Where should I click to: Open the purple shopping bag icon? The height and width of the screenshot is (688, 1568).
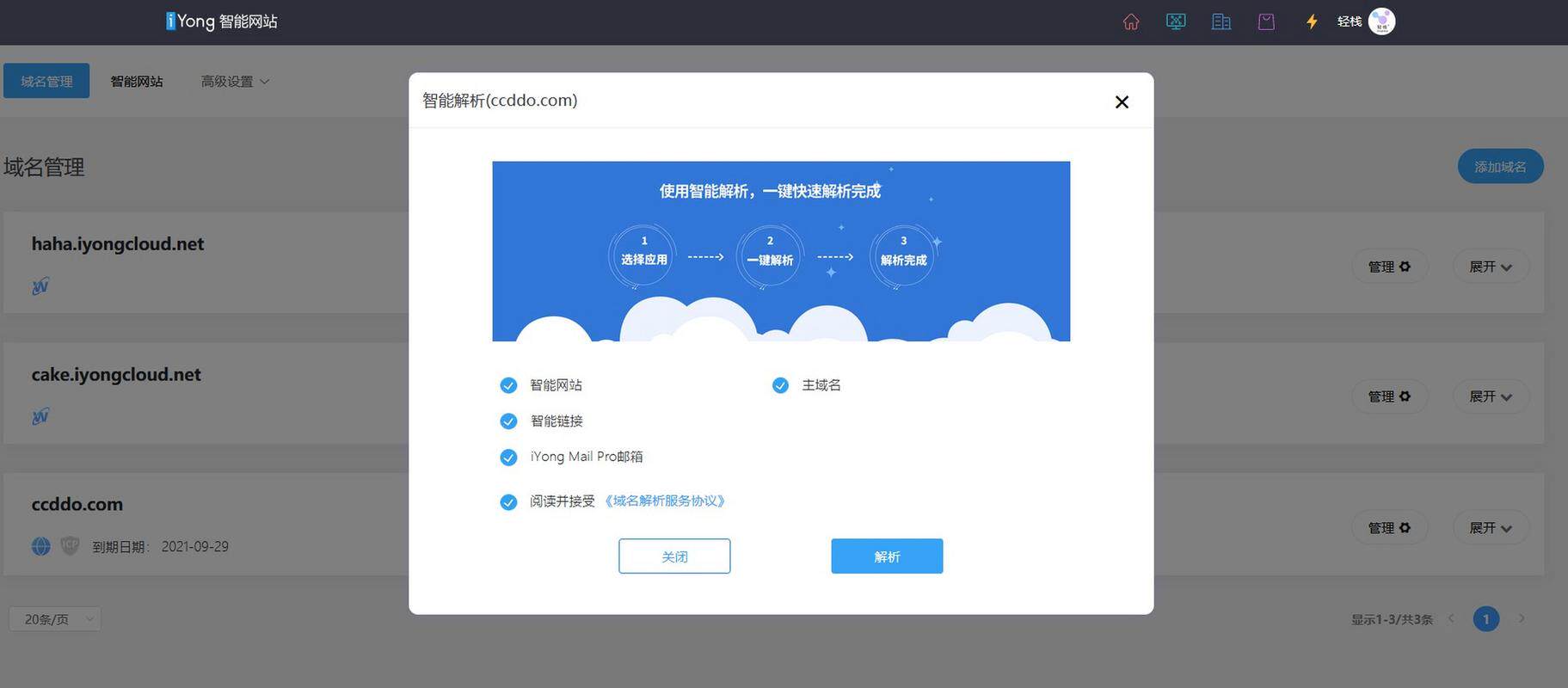pyautogui.click(x=1266, y=21)
